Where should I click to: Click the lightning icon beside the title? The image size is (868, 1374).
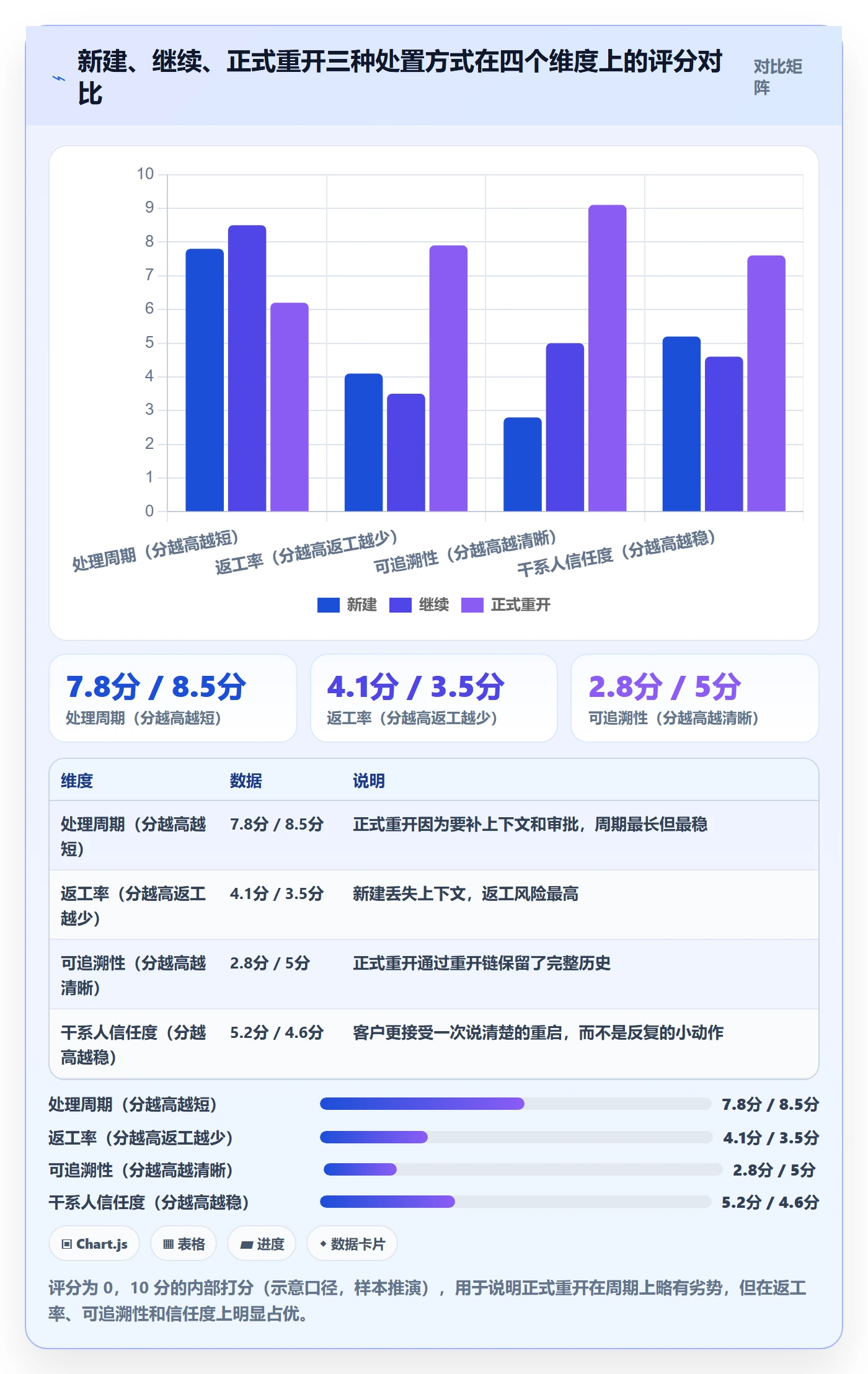59,78
